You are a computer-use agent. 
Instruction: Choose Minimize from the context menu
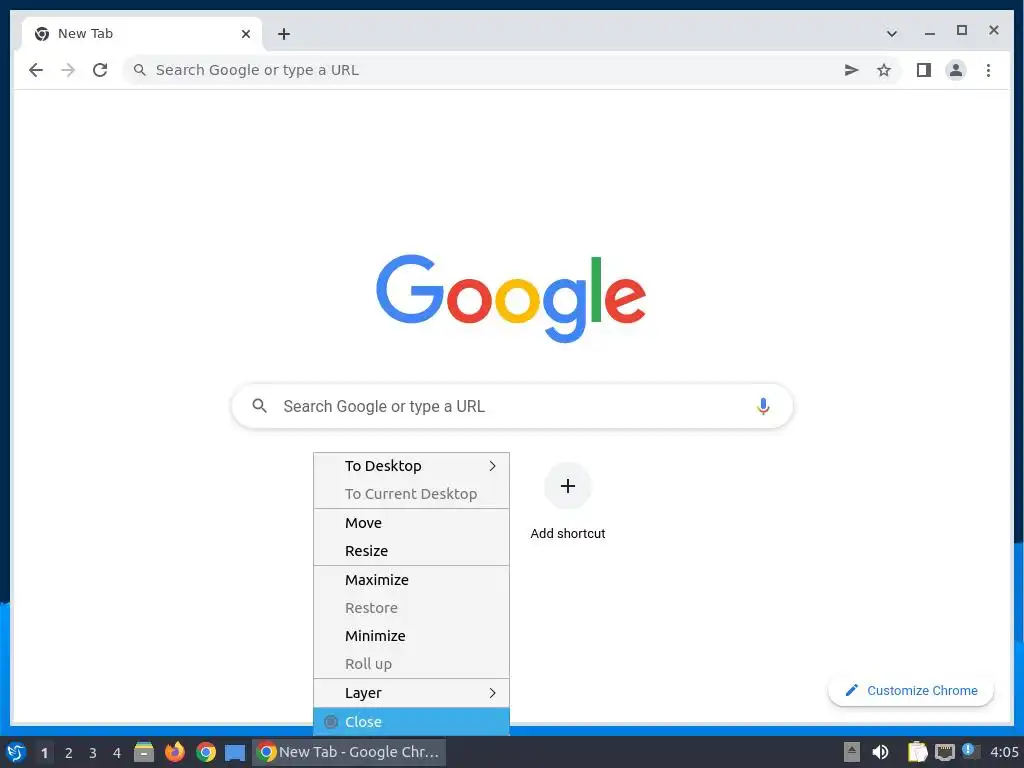click(x=411, y=635)
